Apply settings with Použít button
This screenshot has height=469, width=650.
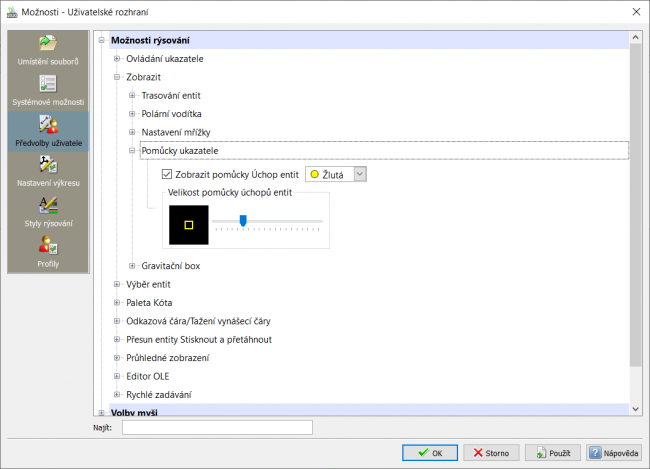(553, 453)
